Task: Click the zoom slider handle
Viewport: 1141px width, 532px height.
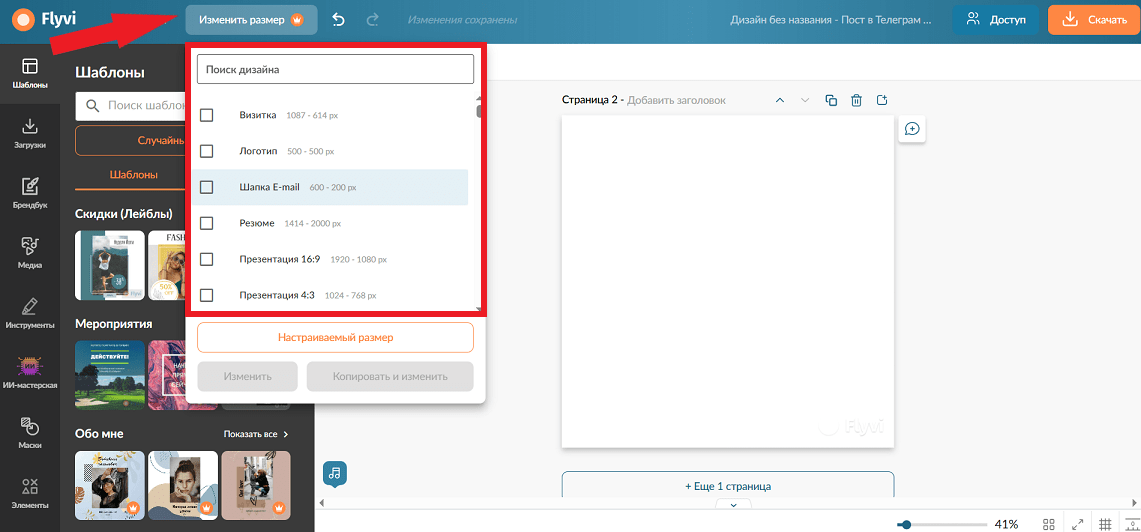Action: click(x=905, y=524)
